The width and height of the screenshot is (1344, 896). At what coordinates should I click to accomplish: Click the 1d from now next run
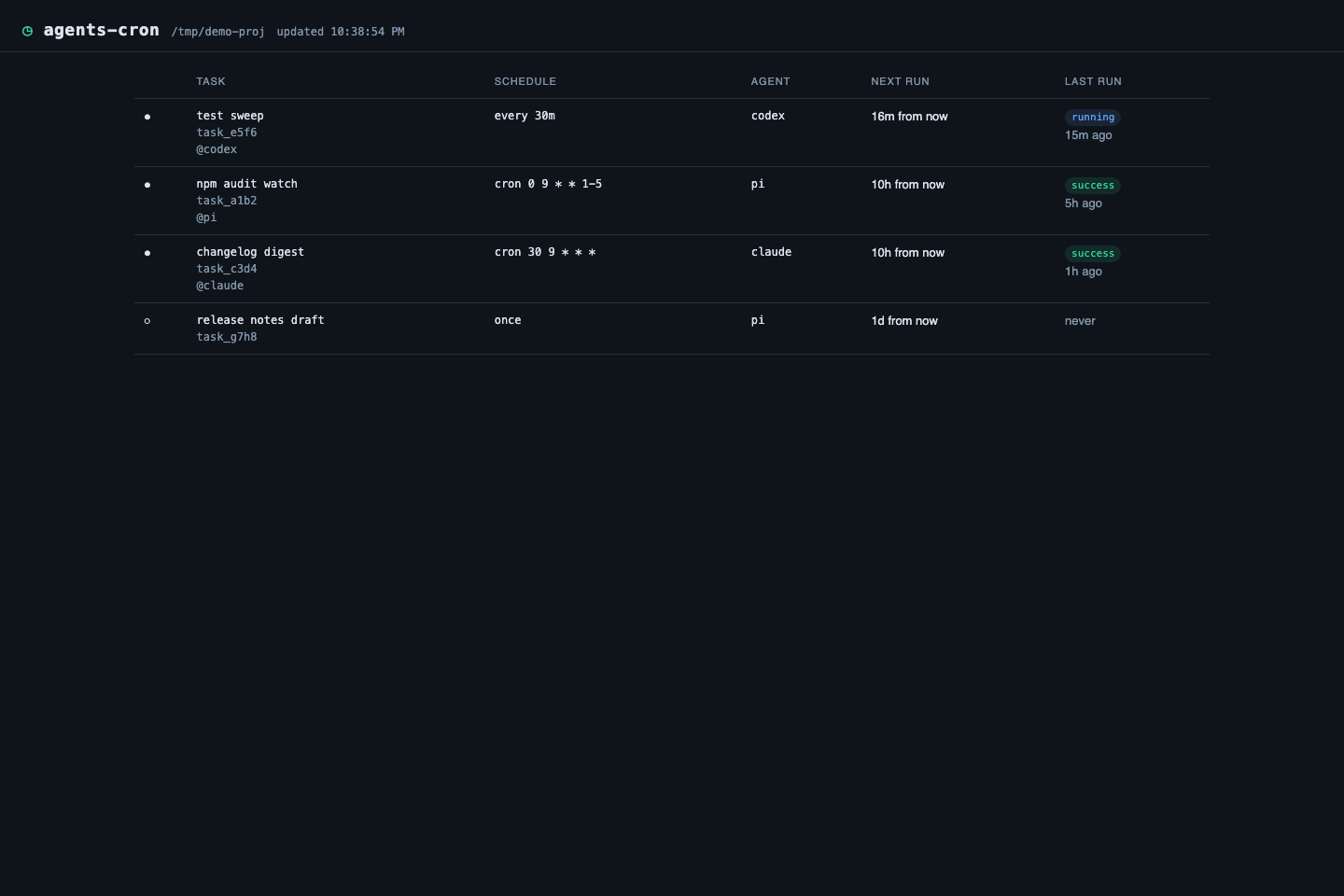[x=904, y=321]
